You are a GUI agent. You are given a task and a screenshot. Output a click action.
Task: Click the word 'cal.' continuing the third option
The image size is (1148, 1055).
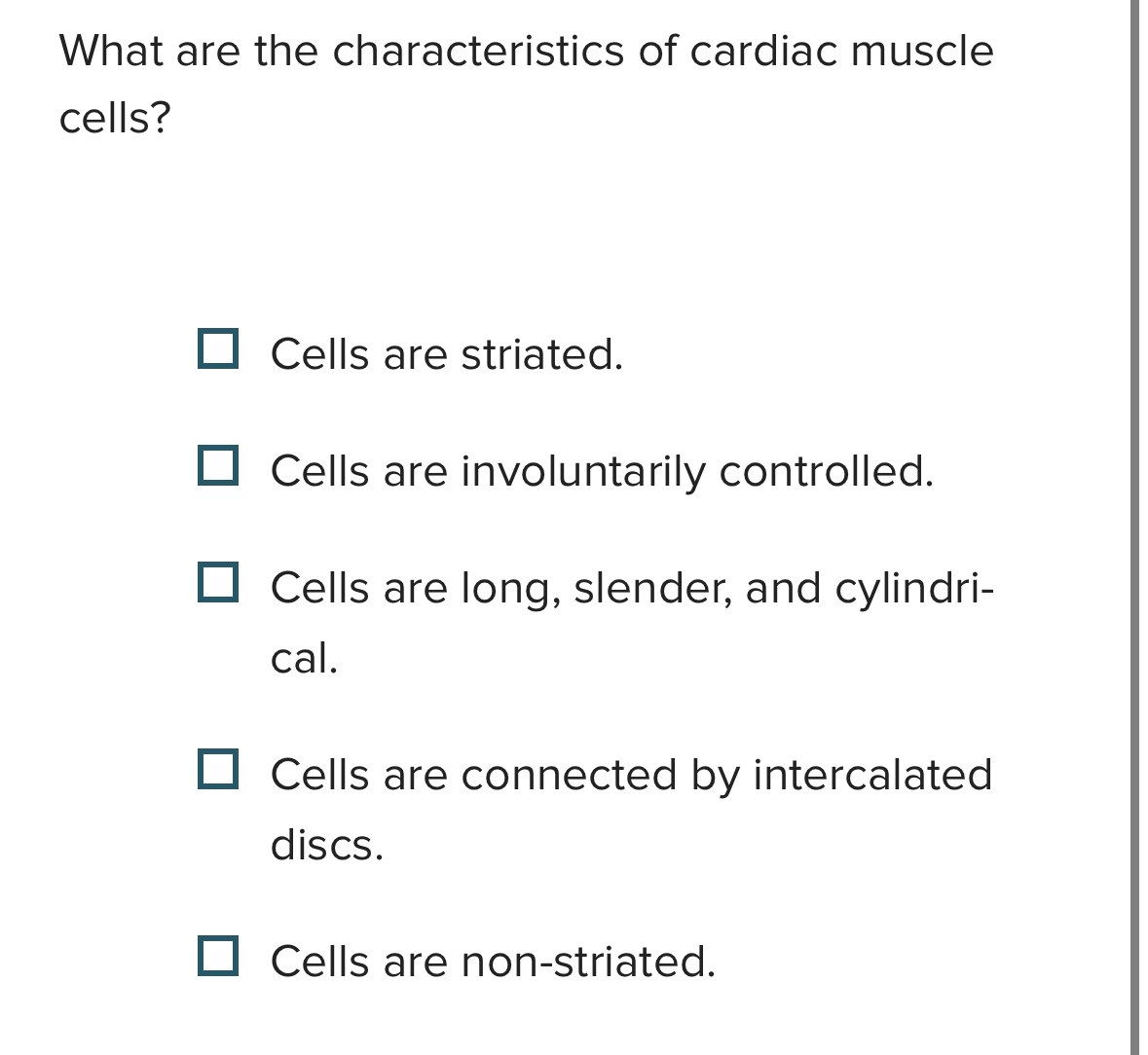pos(303,660)
